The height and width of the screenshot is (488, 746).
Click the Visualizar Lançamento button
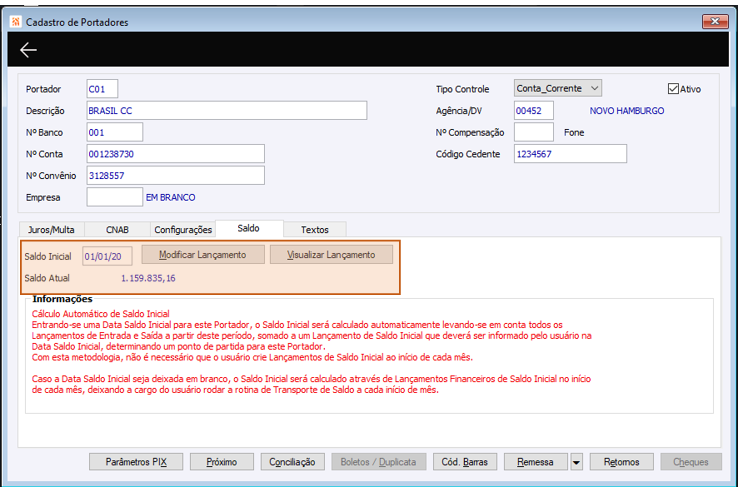tap(331, 254)
